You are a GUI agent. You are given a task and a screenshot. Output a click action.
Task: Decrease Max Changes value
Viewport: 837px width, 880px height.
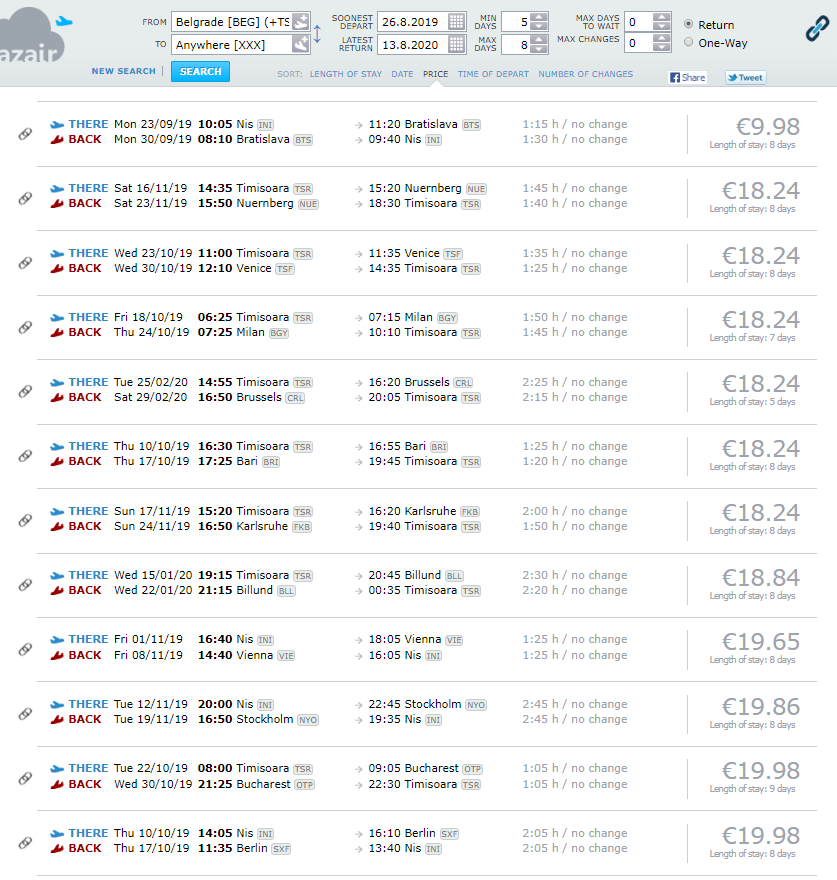pyautogui.click(x=662, y=47)
